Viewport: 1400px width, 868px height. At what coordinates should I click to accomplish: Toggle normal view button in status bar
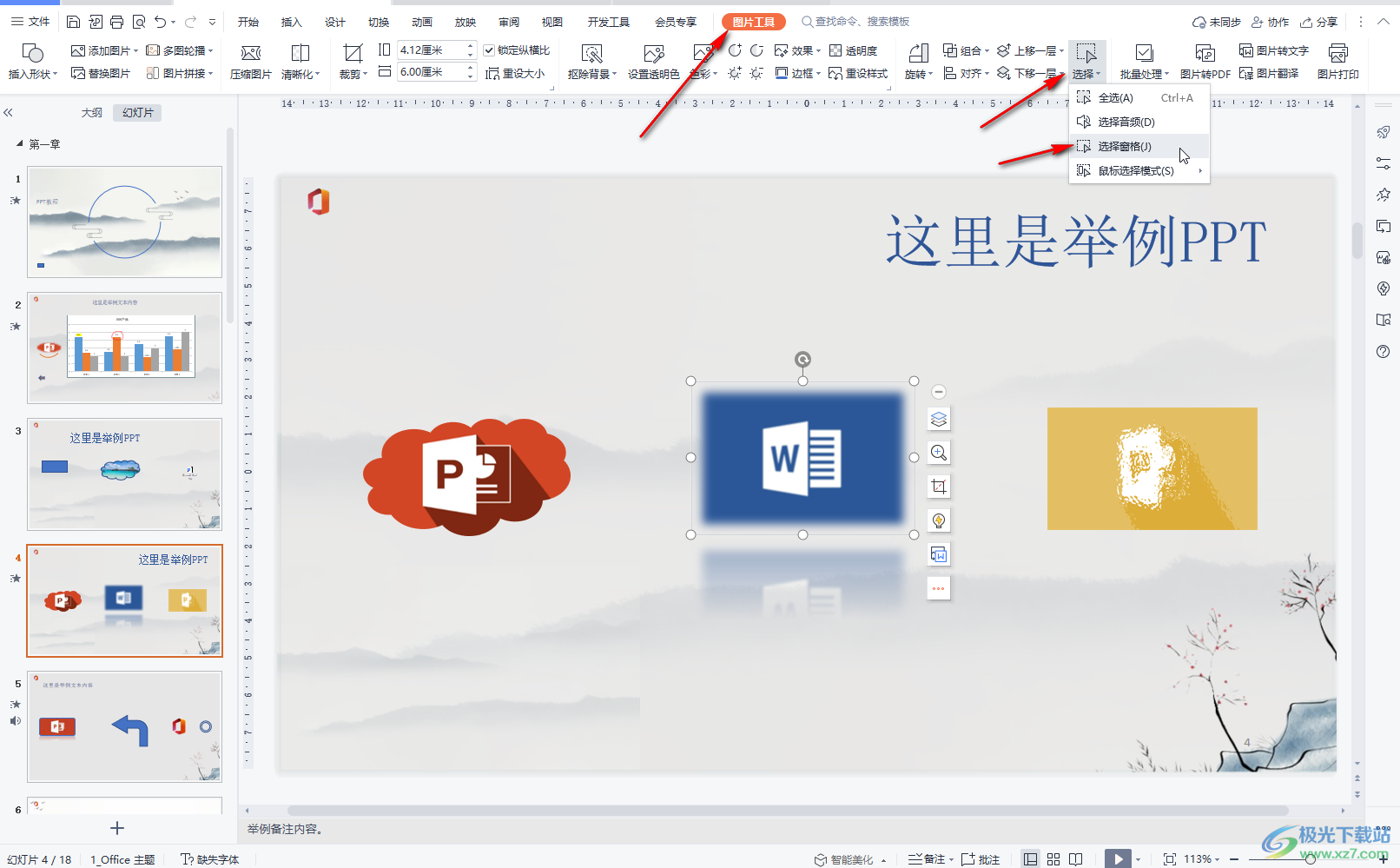[x=1030, y=859]
